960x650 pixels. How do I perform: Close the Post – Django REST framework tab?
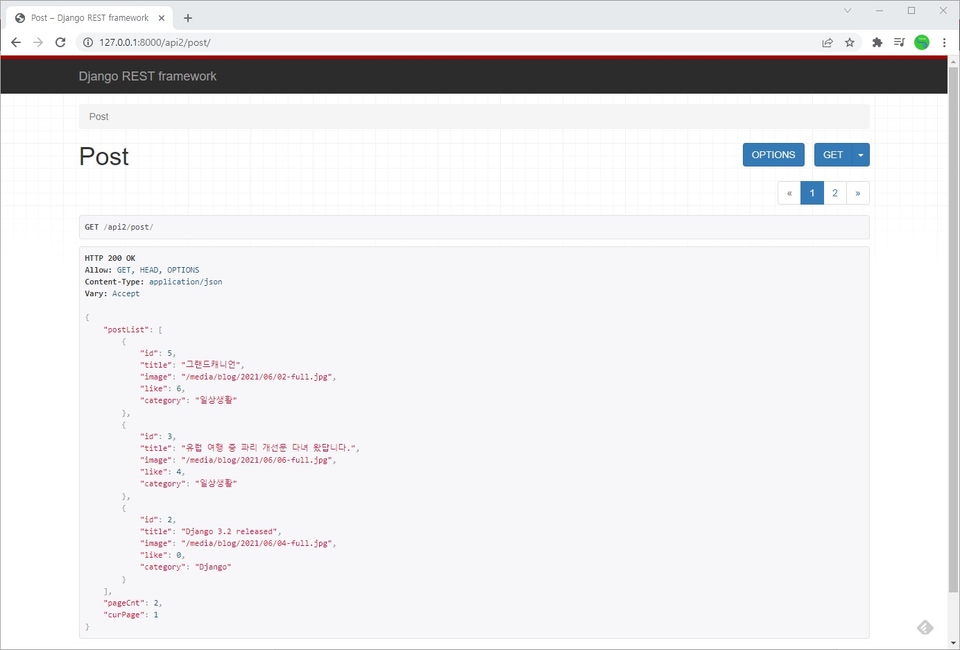[161, 18]
